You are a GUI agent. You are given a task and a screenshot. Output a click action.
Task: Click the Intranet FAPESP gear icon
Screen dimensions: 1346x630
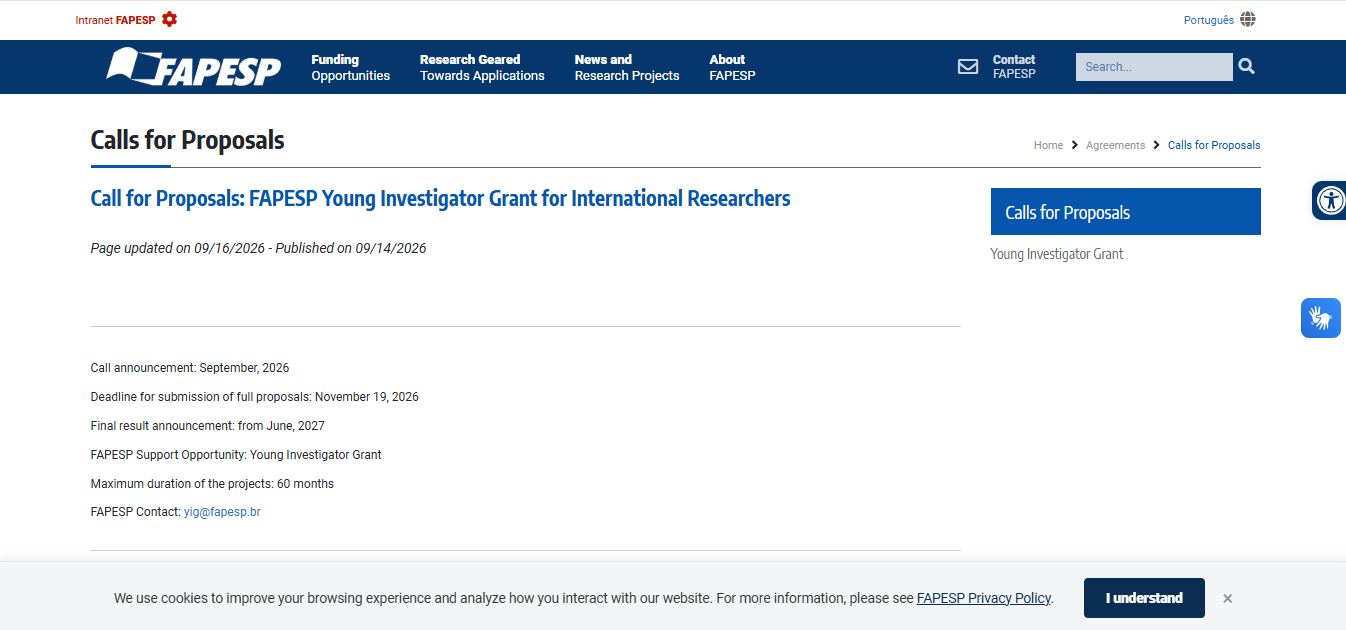(169, 19)
